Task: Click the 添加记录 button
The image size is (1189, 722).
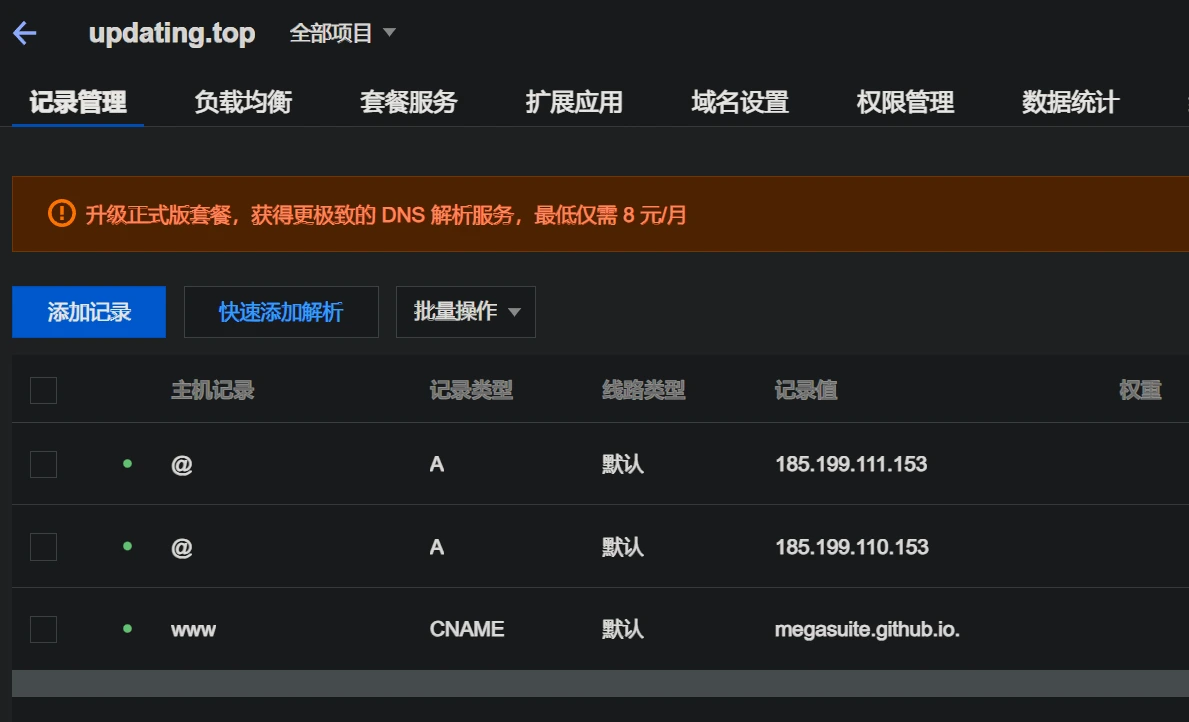Action: tap(89, 312)
